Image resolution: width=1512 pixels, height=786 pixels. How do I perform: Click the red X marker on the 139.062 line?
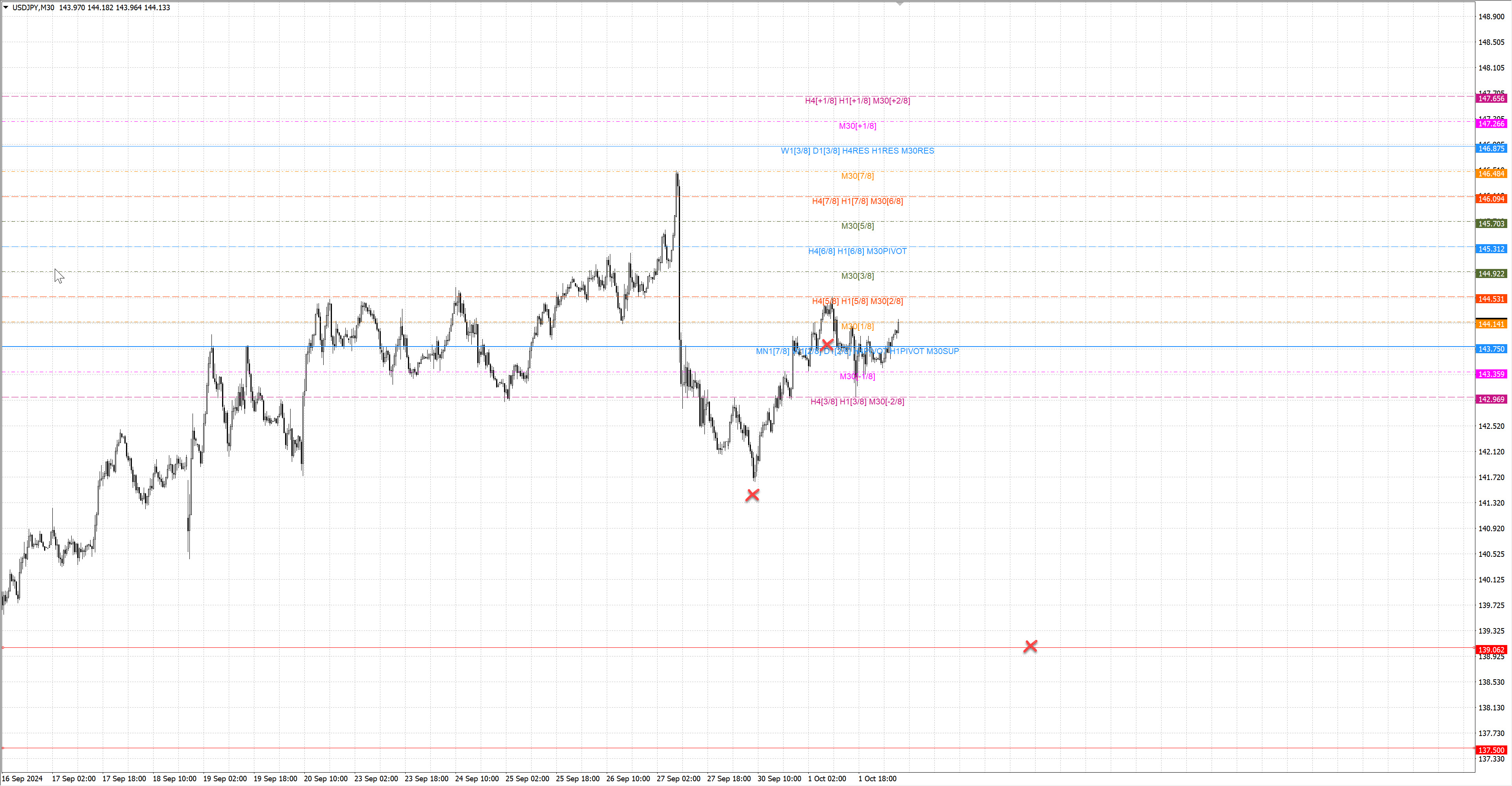coord(1030,646)
